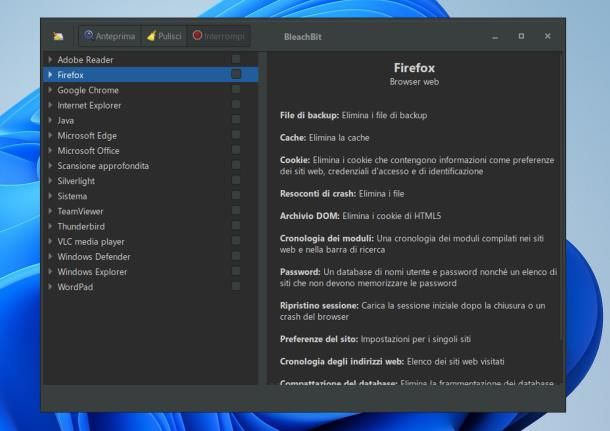
Task: Tick the Sistema checkbox
Action: click(236, 196)
